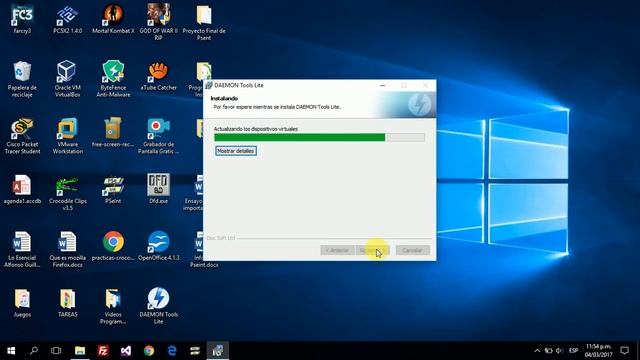Screen dimensions: 640x360
Task: Open the volume control in system tray
Action: pyautogui.click(x=560, y=351)
